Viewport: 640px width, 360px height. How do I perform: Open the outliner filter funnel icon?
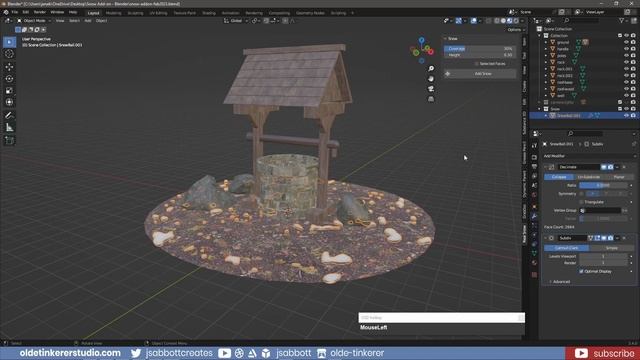coord(622,20)
